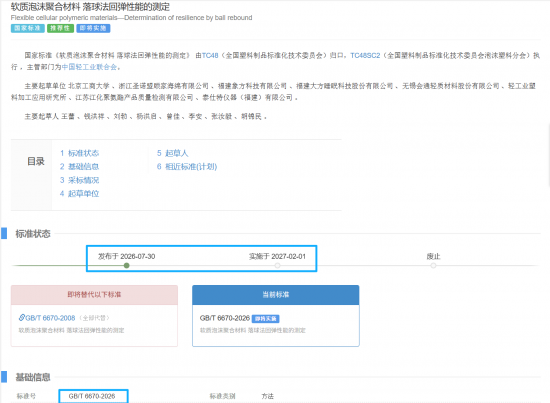Click the 标准类别 value 方法
The height and width of the screenshot is (403, 550).
tap(267, 396)
